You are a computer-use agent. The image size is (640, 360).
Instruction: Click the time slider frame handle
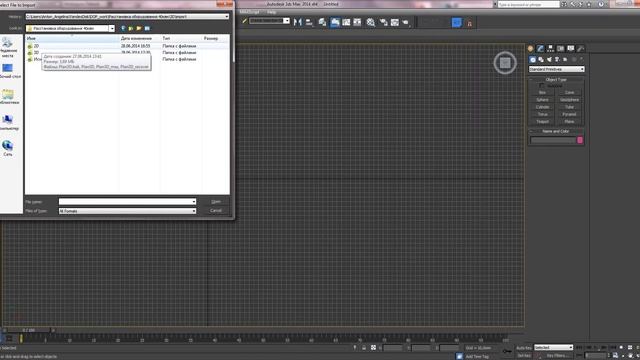tap(29, 330)
